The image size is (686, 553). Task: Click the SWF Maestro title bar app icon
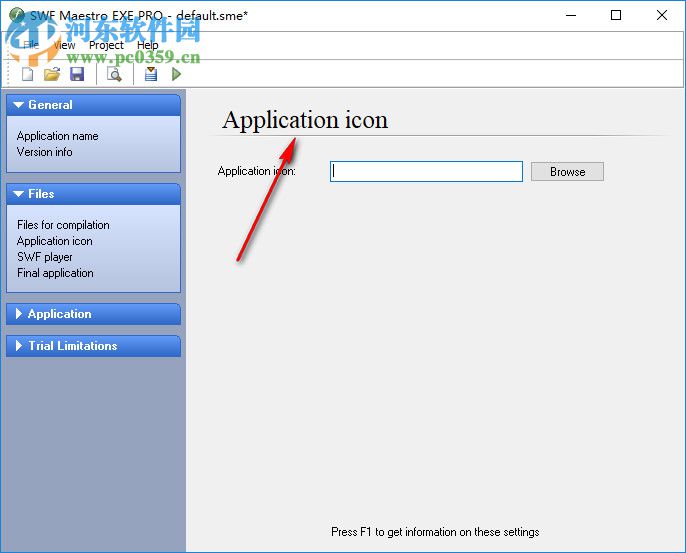click(x=17, y=15)
